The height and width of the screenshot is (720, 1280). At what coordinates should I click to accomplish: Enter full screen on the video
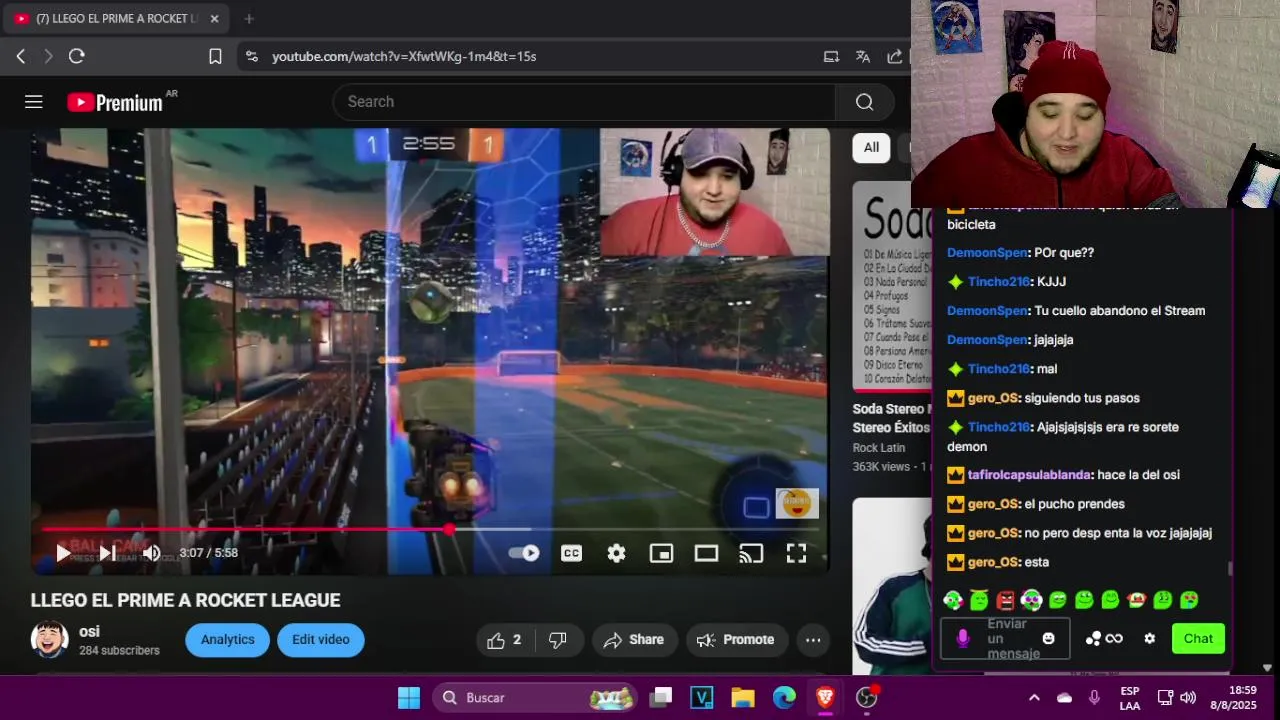796,553
